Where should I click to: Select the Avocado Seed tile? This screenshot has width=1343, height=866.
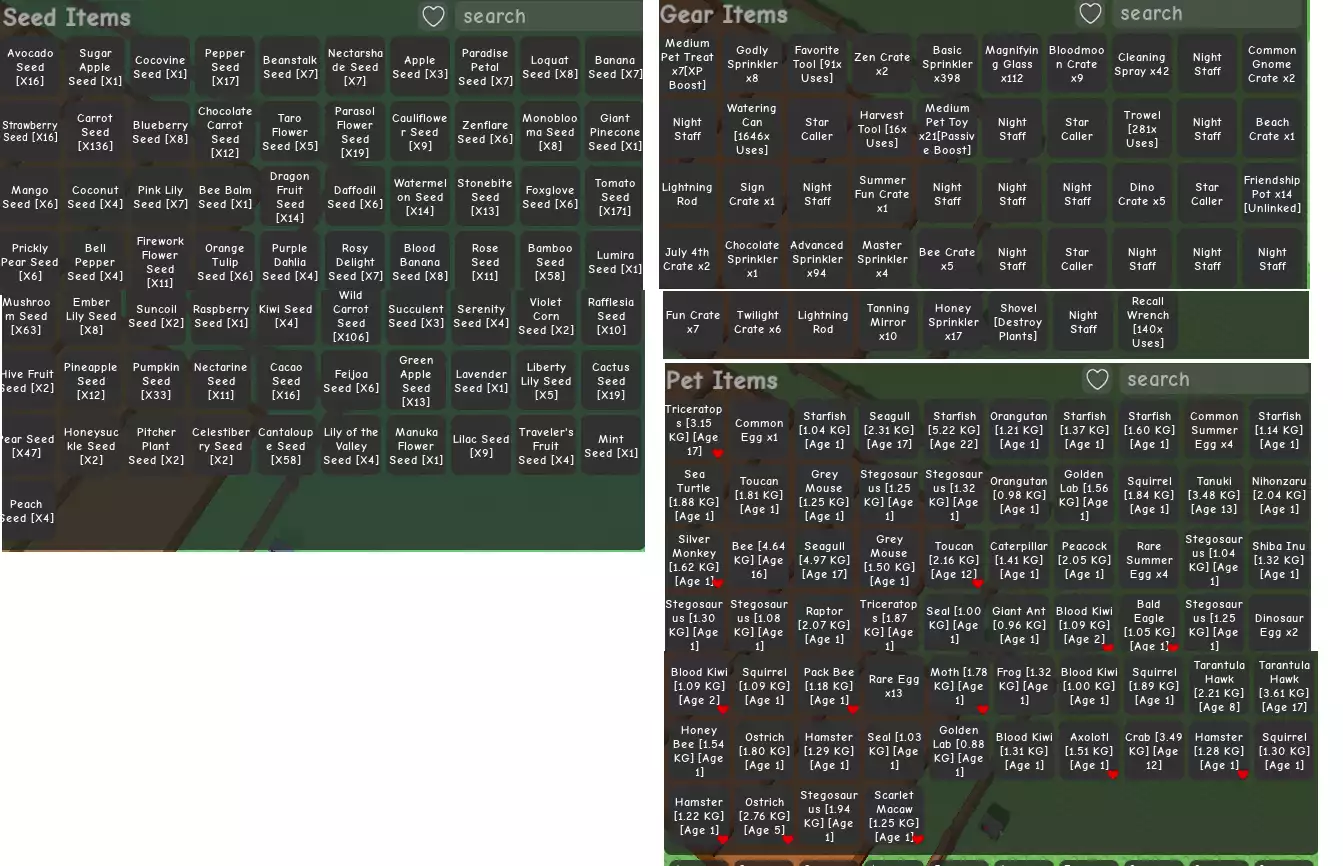click(30, 67)
